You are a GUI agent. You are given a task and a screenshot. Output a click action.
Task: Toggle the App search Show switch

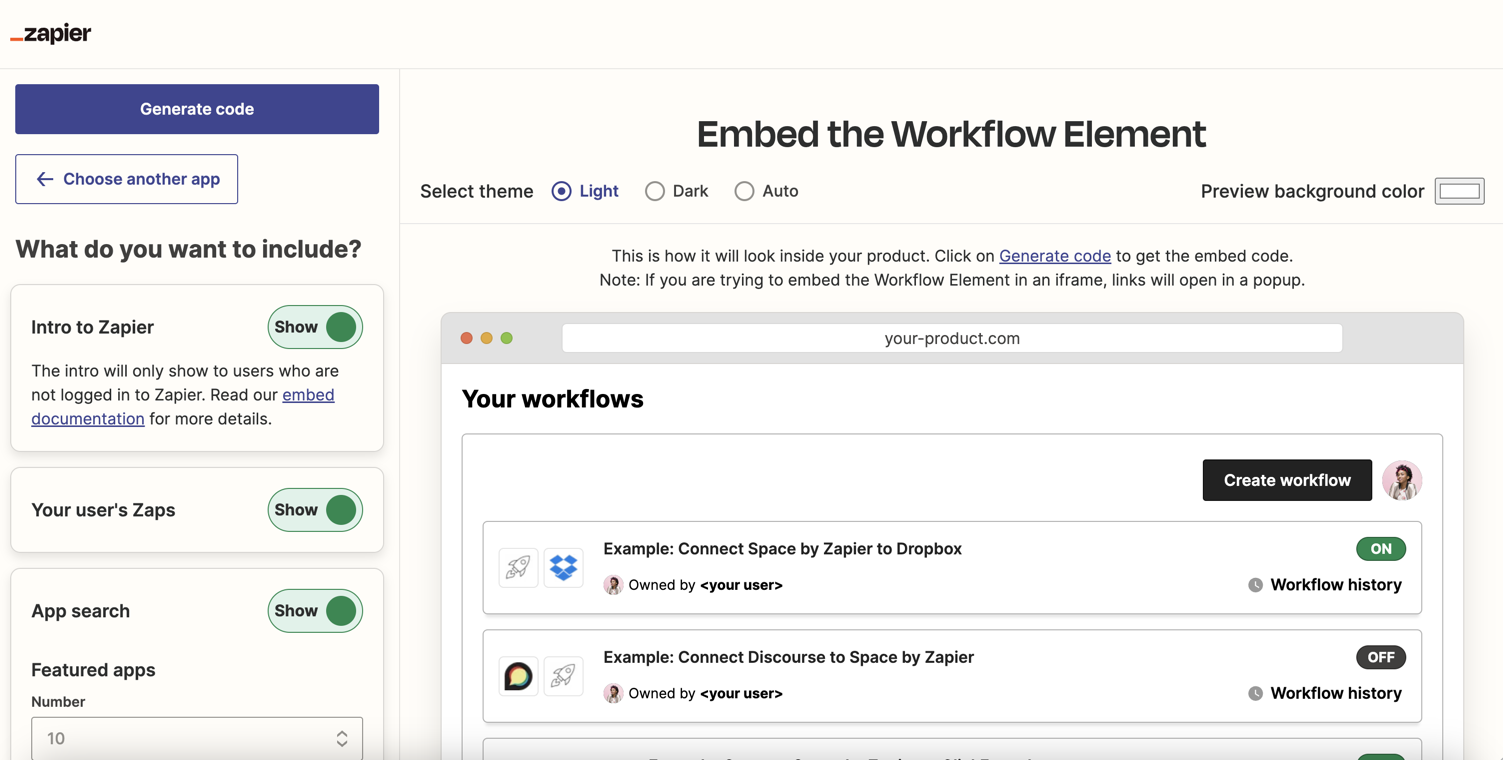pos(315,611)
